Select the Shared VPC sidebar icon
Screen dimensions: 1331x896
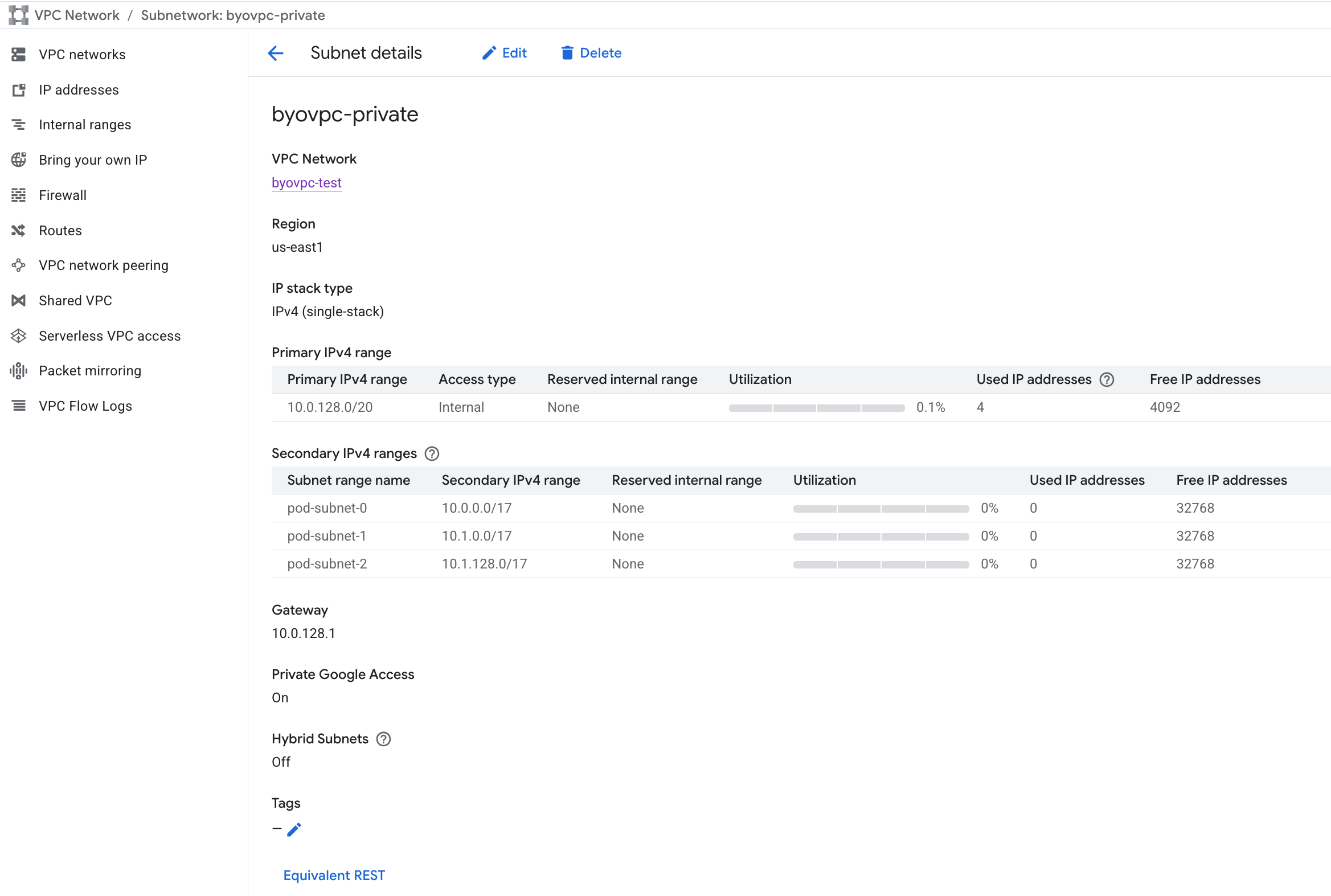coord(19,300)
